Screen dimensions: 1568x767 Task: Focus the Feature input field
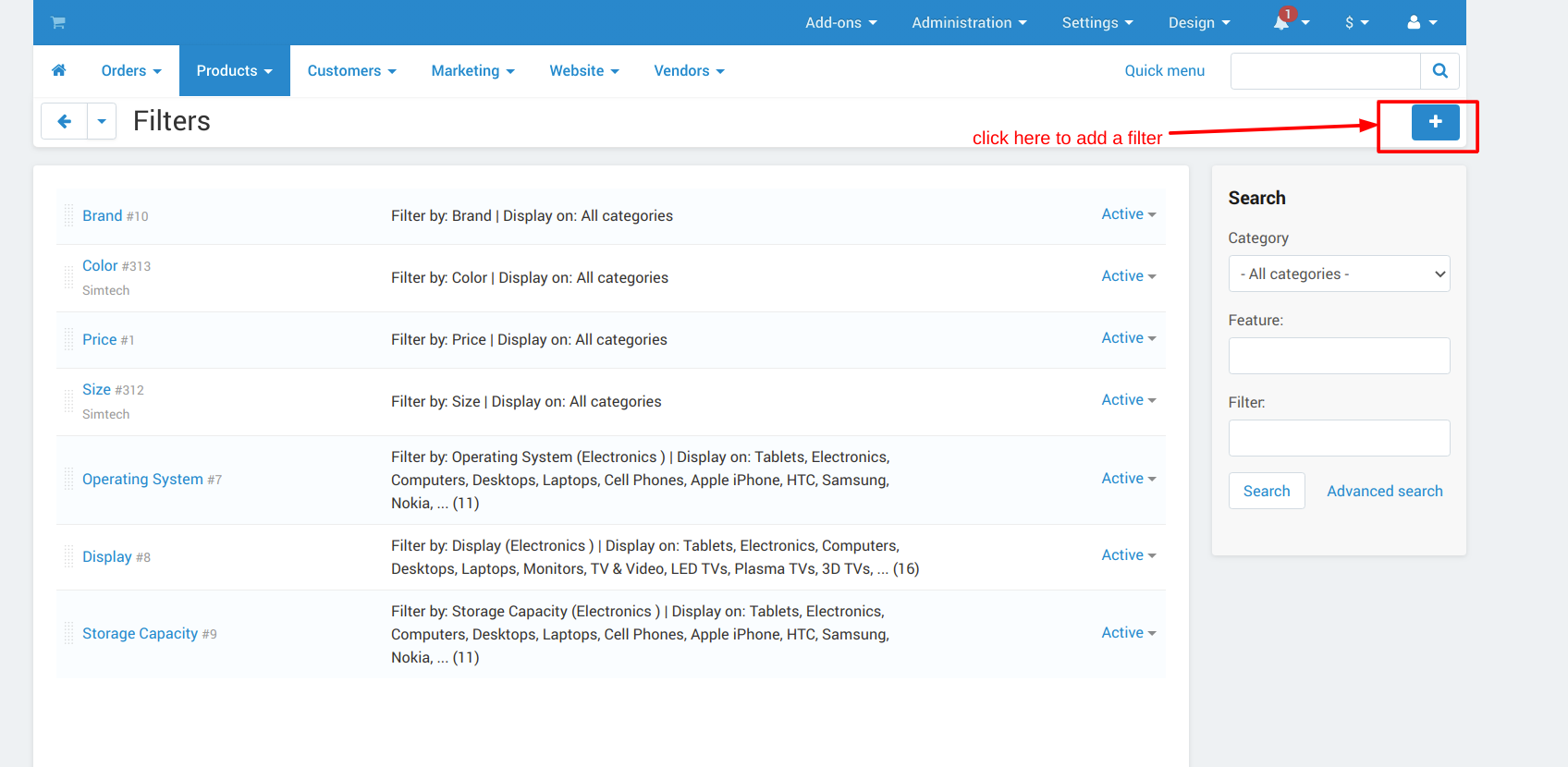pyautogui.click(x=1338, y=356)
